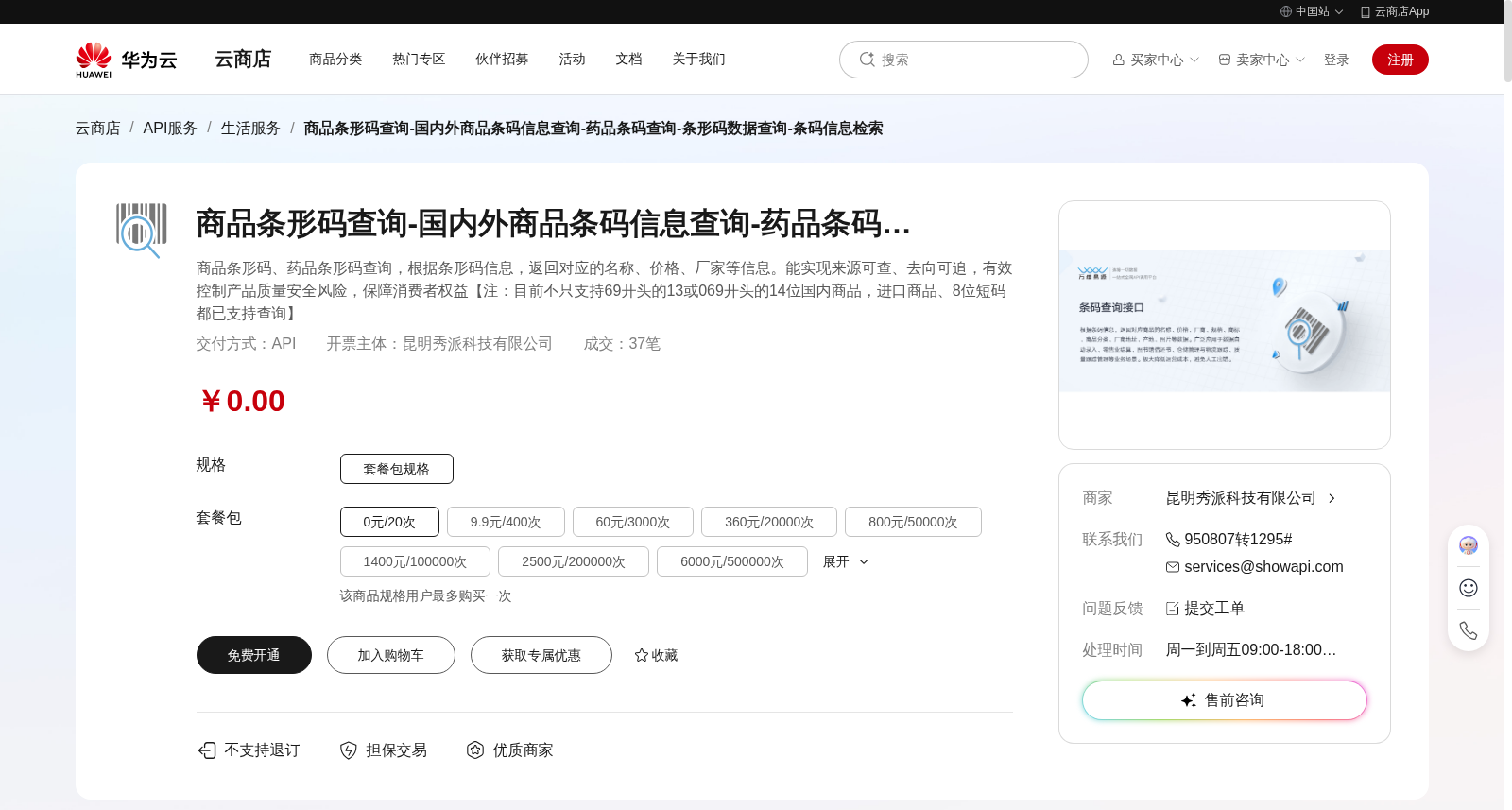
Task: Open merchant details chevron beside 昆明秀派科技有限公司
Action: coord(1332,498)
